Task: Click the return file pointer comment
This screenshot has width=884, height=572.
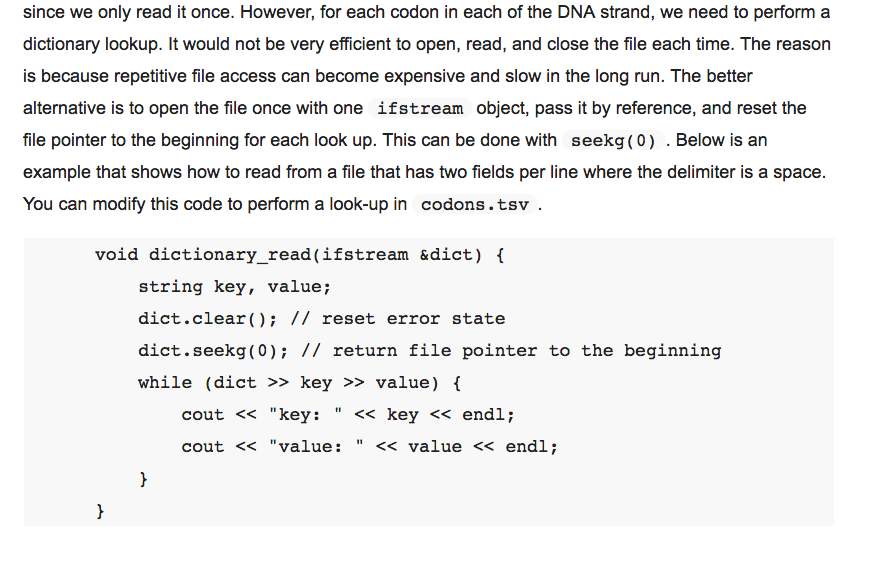Action: [x=511, y=351]
